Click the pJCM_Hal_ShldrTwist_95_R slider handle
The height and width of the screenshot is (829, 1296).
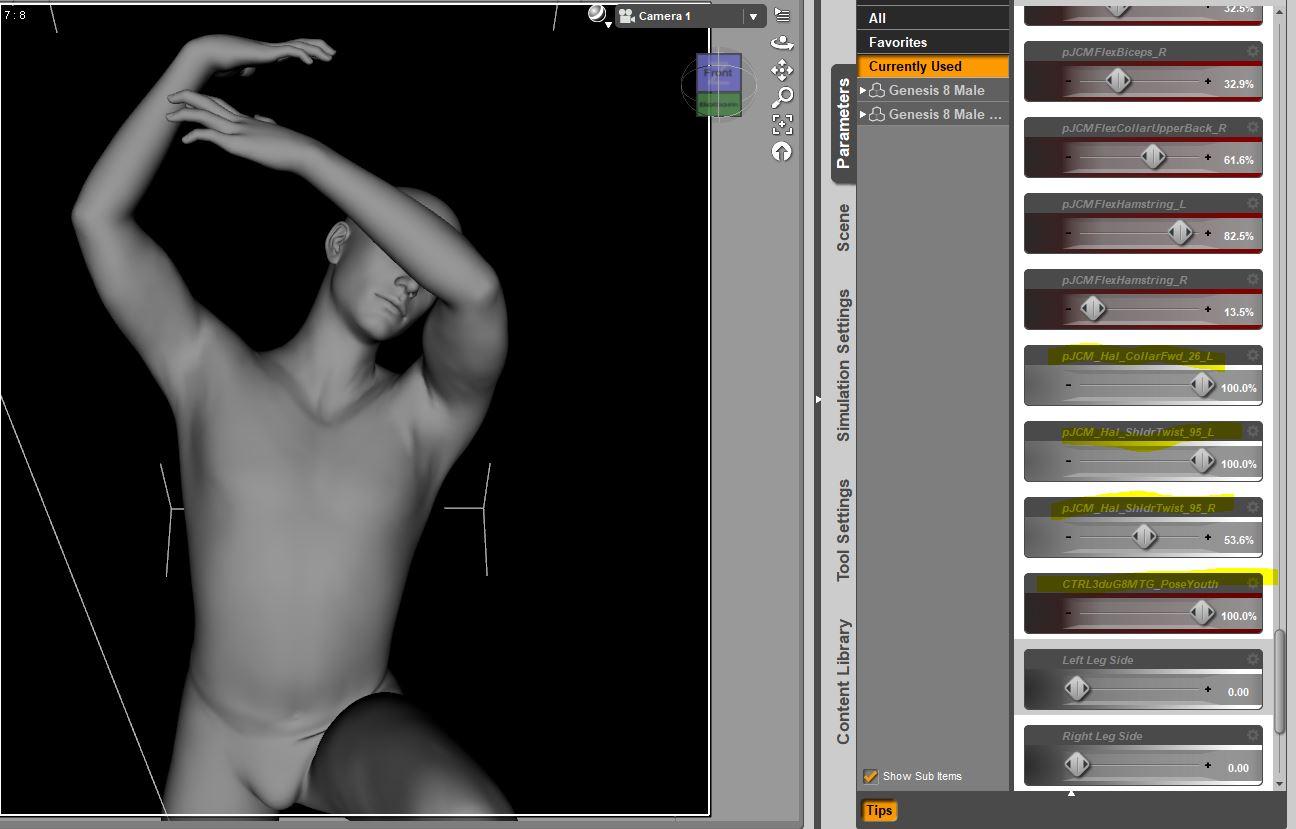(1144, 538)
